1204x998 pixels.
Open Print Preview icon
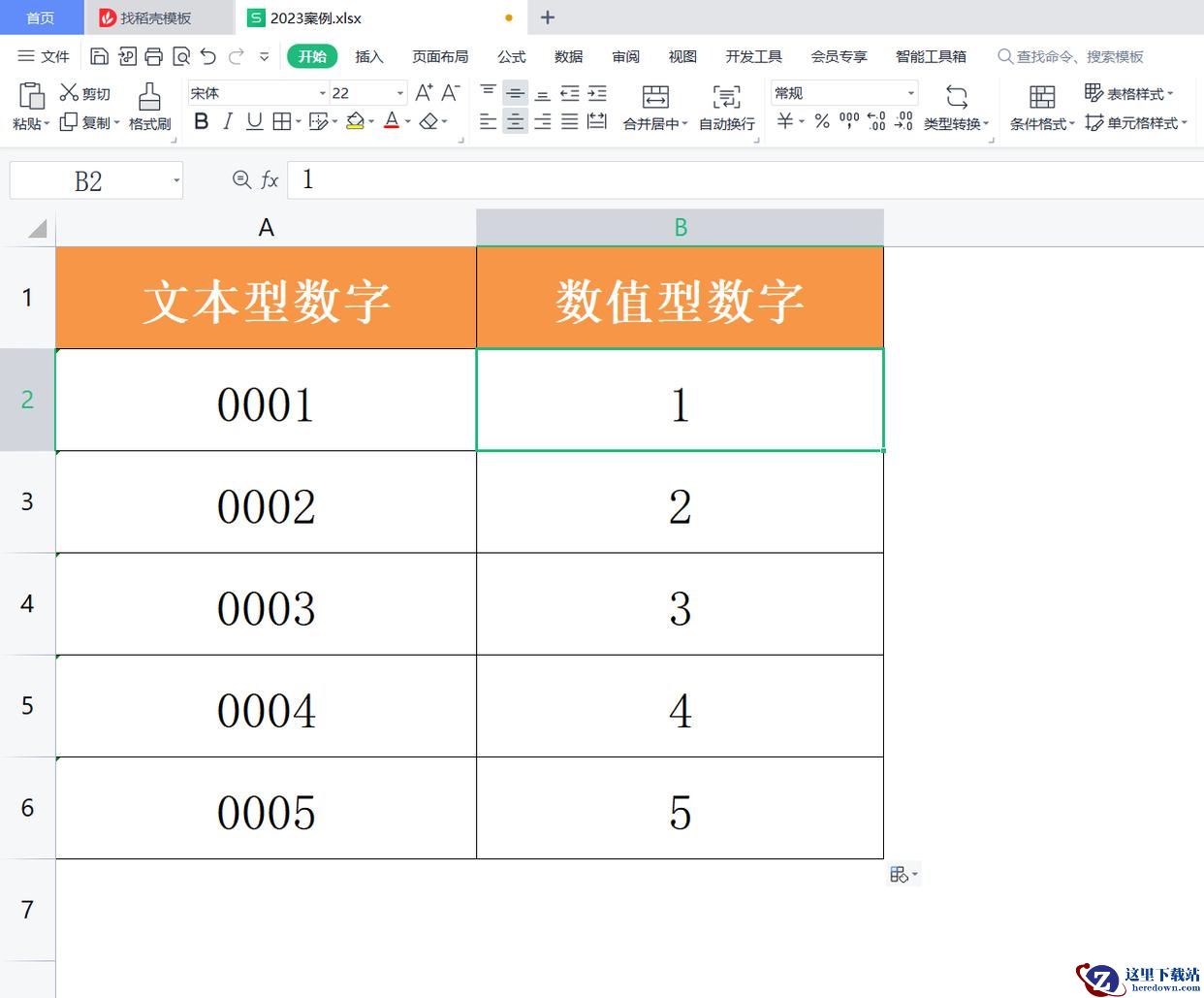click(x=181, y=56)
